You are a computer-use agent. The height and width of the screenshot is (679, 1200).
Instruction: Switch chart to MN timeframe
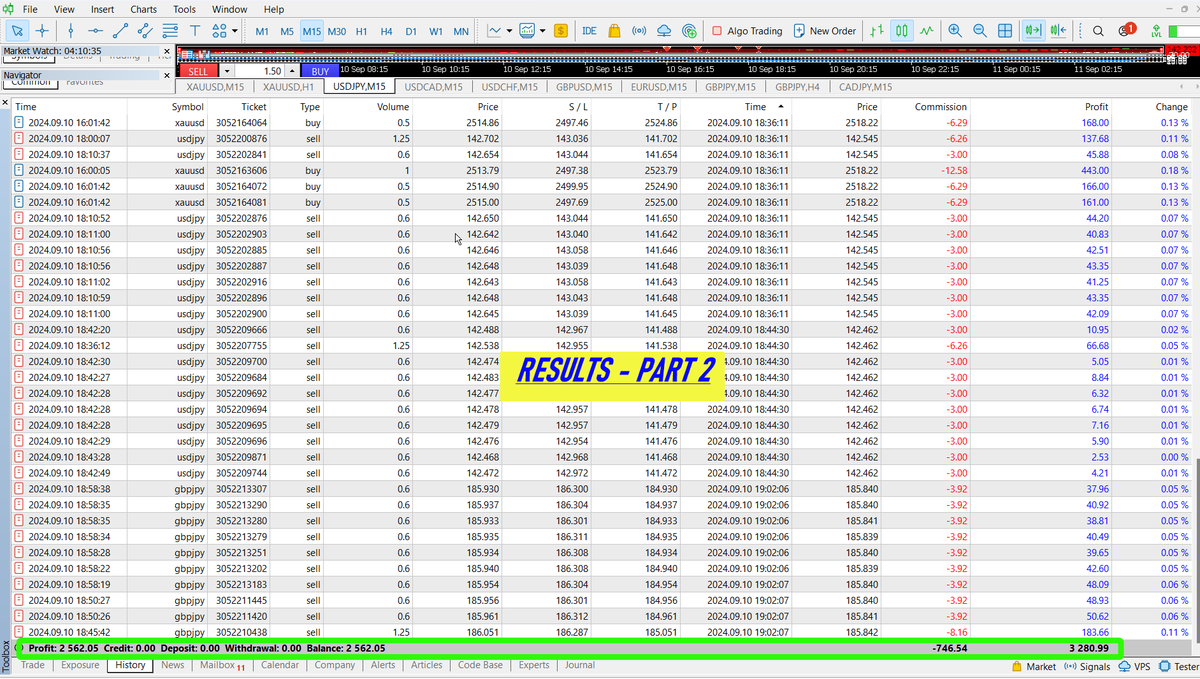461,31
